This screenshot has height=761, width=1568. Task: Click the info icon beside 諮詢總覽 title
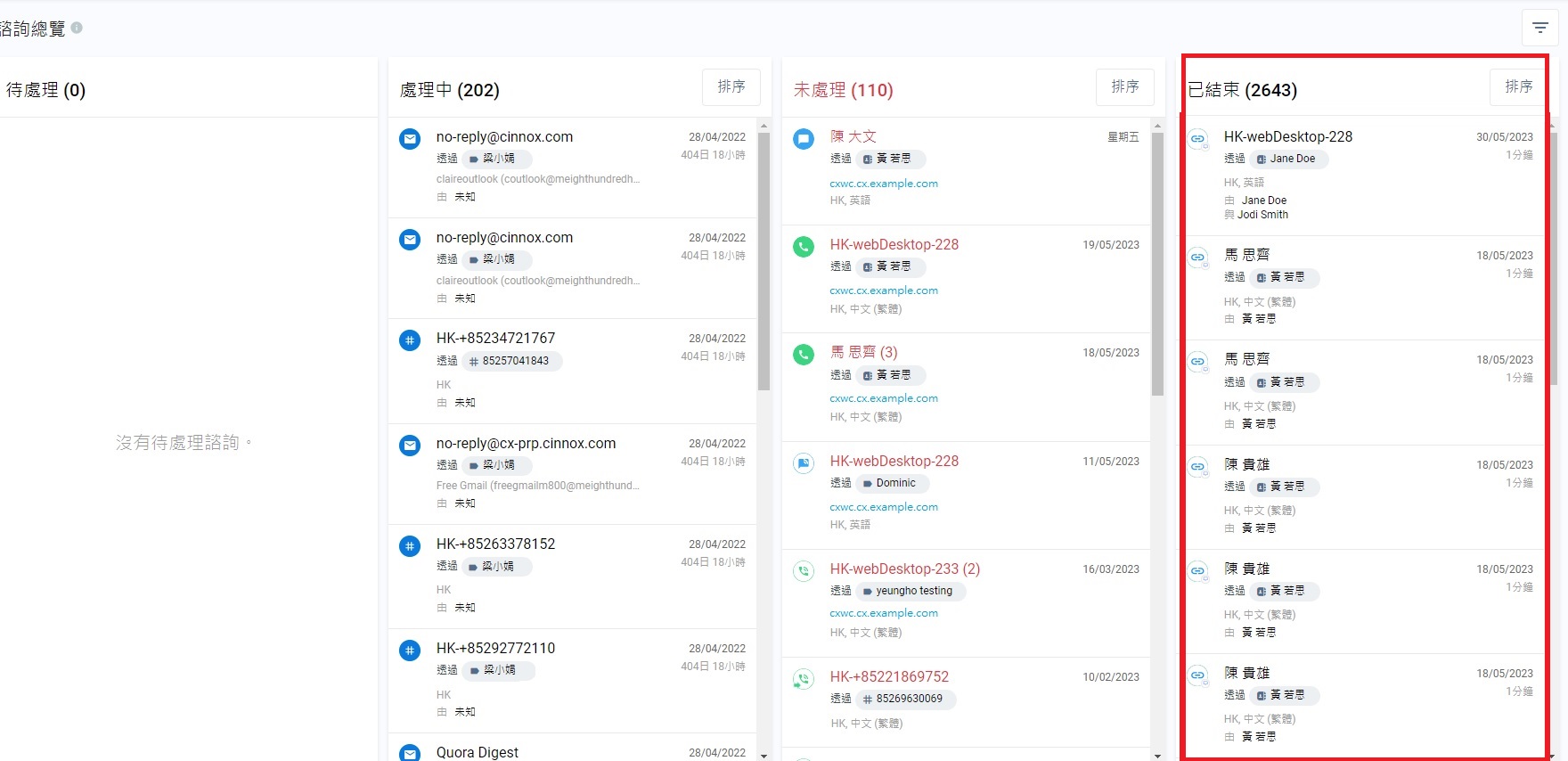coord(77,28)
